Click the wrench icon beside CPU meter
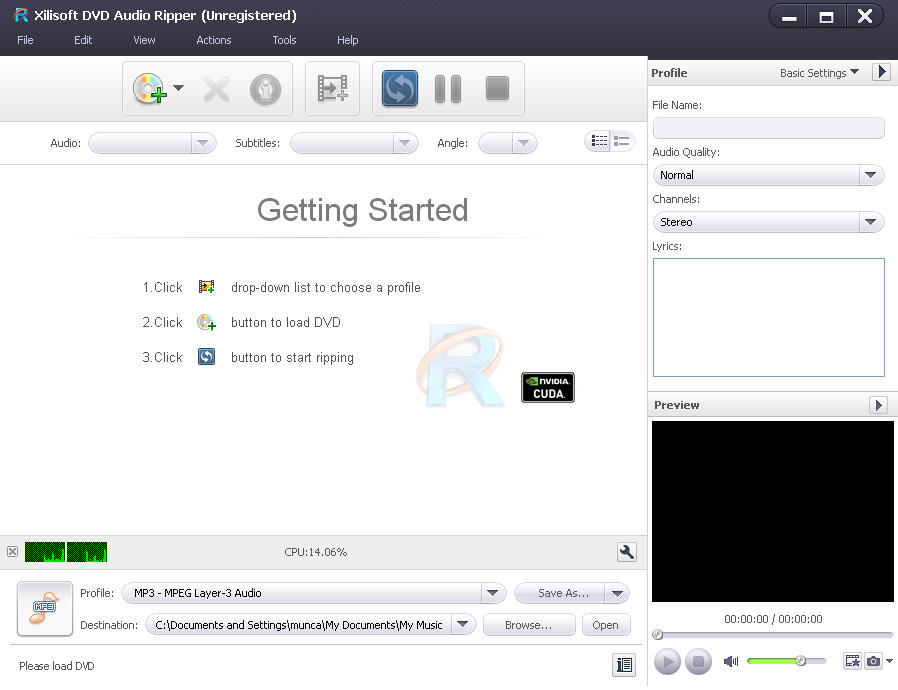898x690 pixels. pos(625,552)
